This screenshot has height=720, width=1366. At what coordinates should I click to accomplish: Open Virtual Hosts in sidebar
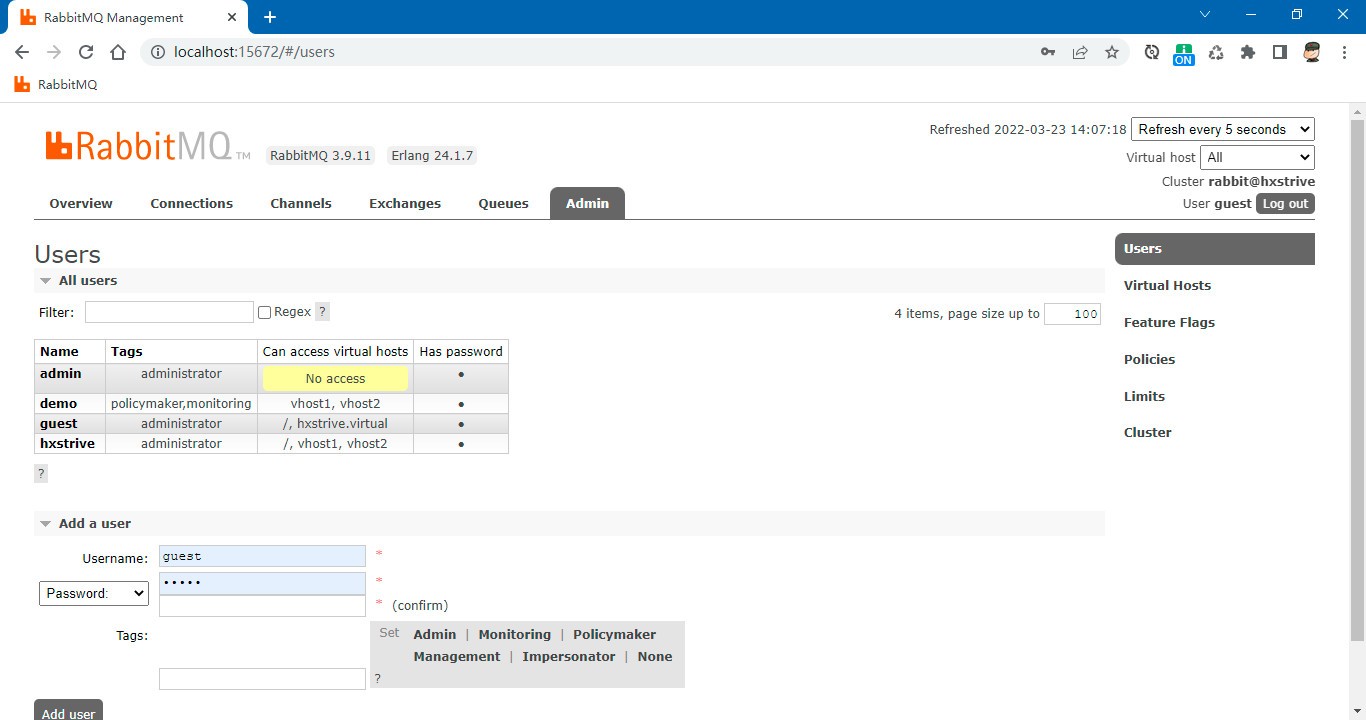pos(1167,286)
